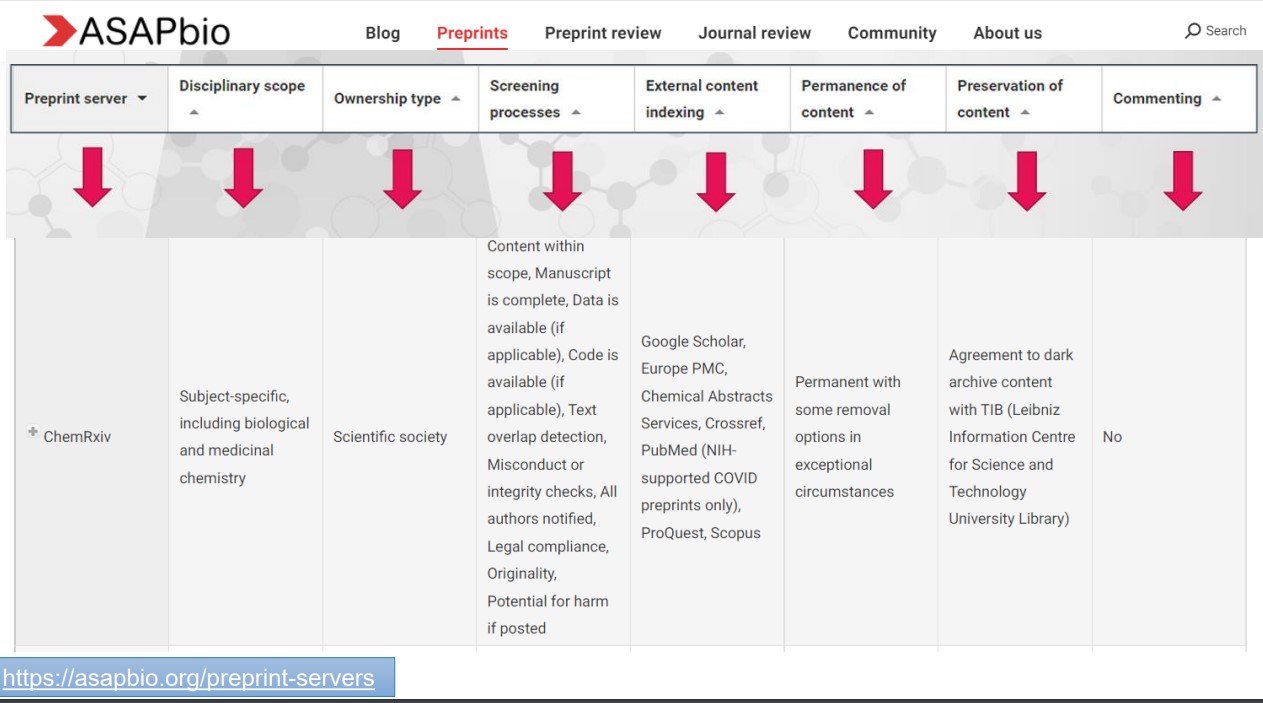The image size is (1263, 703).
Task: Click red arrow under Commenting column
Action: [x=1182, y=180]
